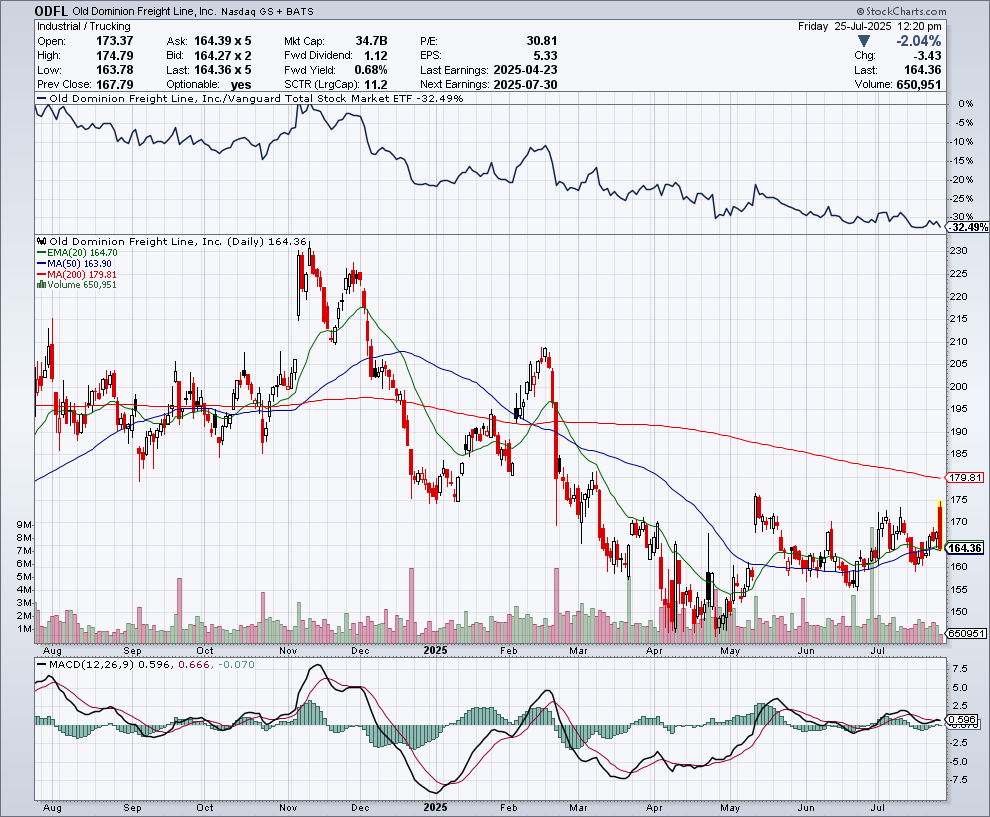The image size is (990, 817).
Task: Click the Ask quote 164.39 x 5
Action: 222,41
